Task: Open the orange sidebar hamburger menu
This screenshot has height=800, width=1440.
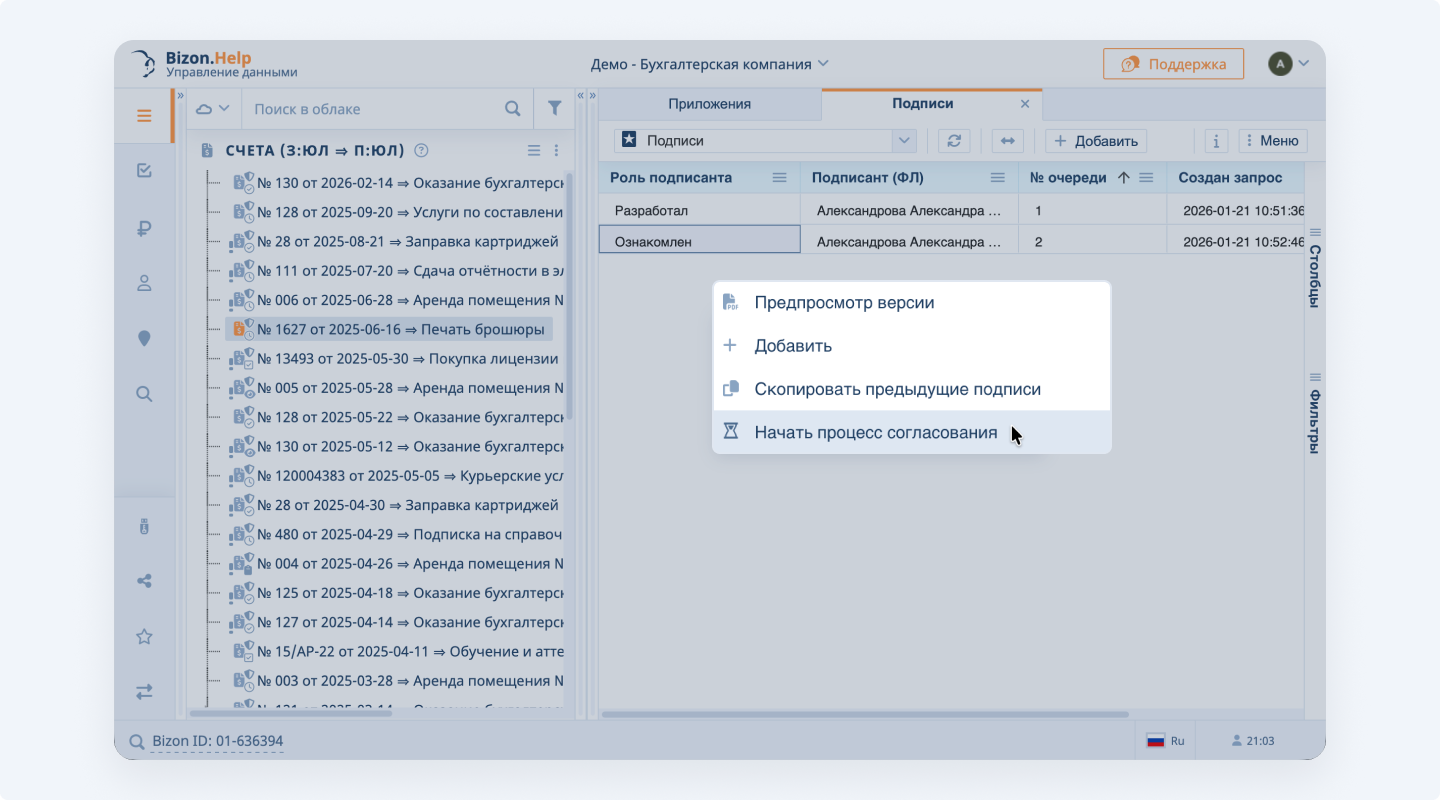Action: (x=144, y=115)
